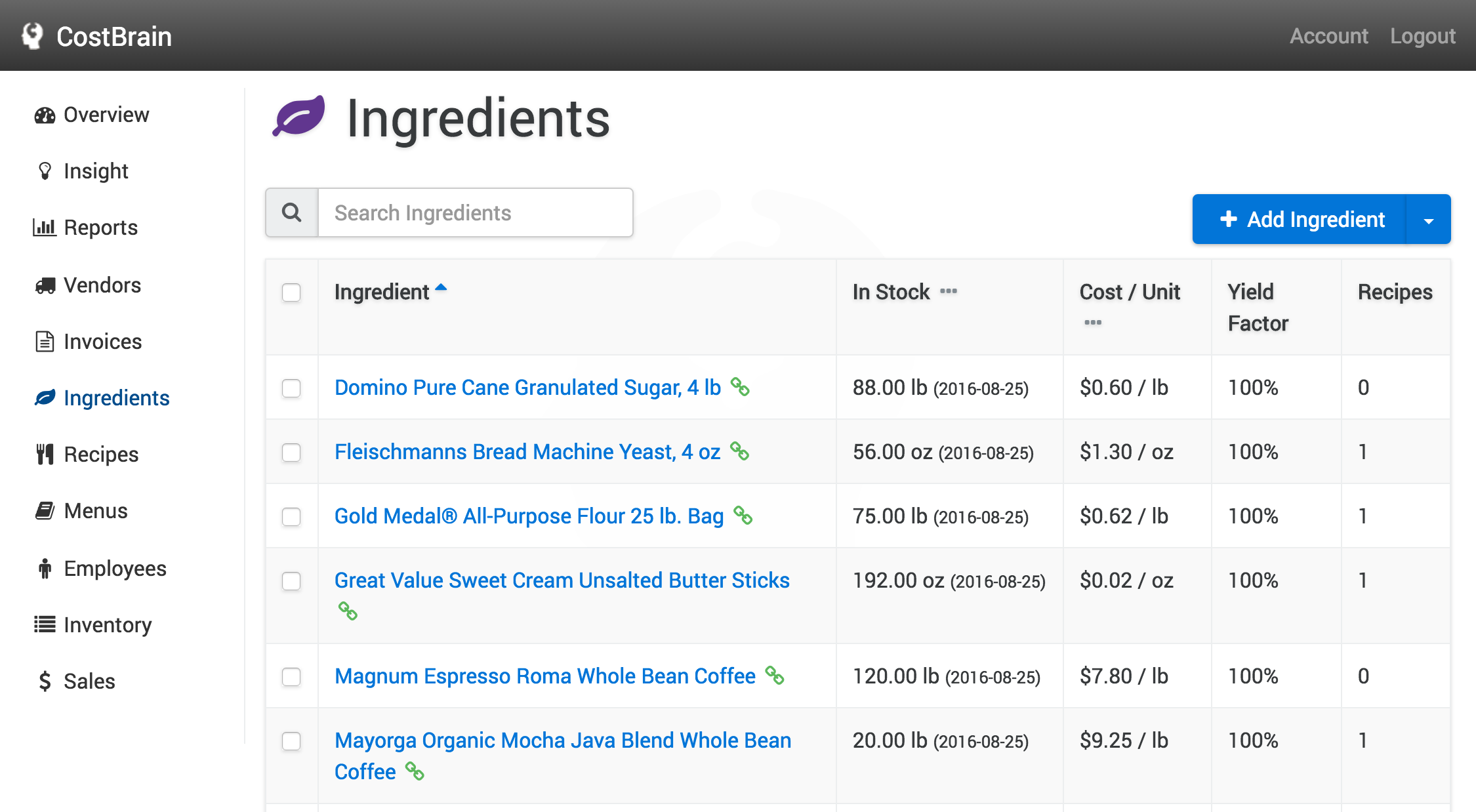Click the link icon beside Domino Sugar
Viewport: 1476px width, 812px height.
pos(740,387)
